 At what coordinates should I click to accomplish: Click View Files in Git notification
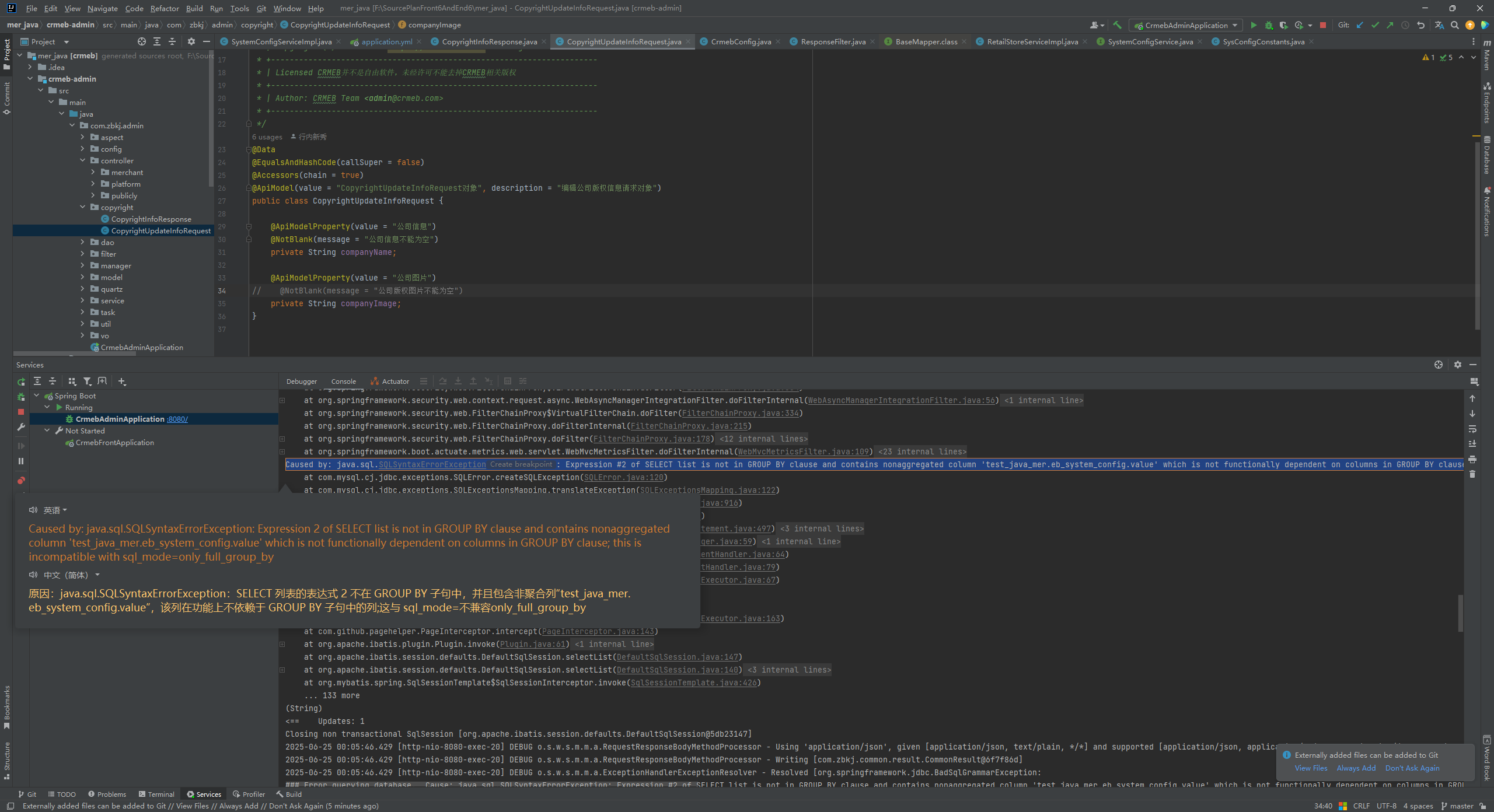click(1311, 768)
